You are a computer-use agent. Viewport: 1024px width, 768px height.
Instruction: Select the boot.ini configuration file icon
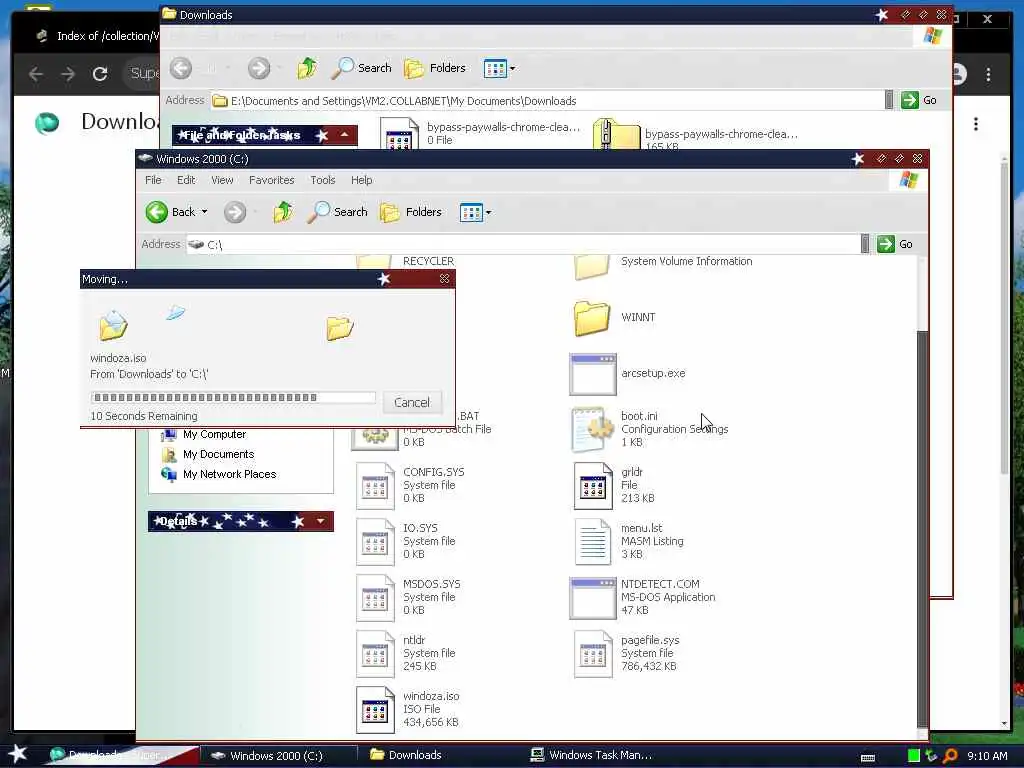click(592, 430)
